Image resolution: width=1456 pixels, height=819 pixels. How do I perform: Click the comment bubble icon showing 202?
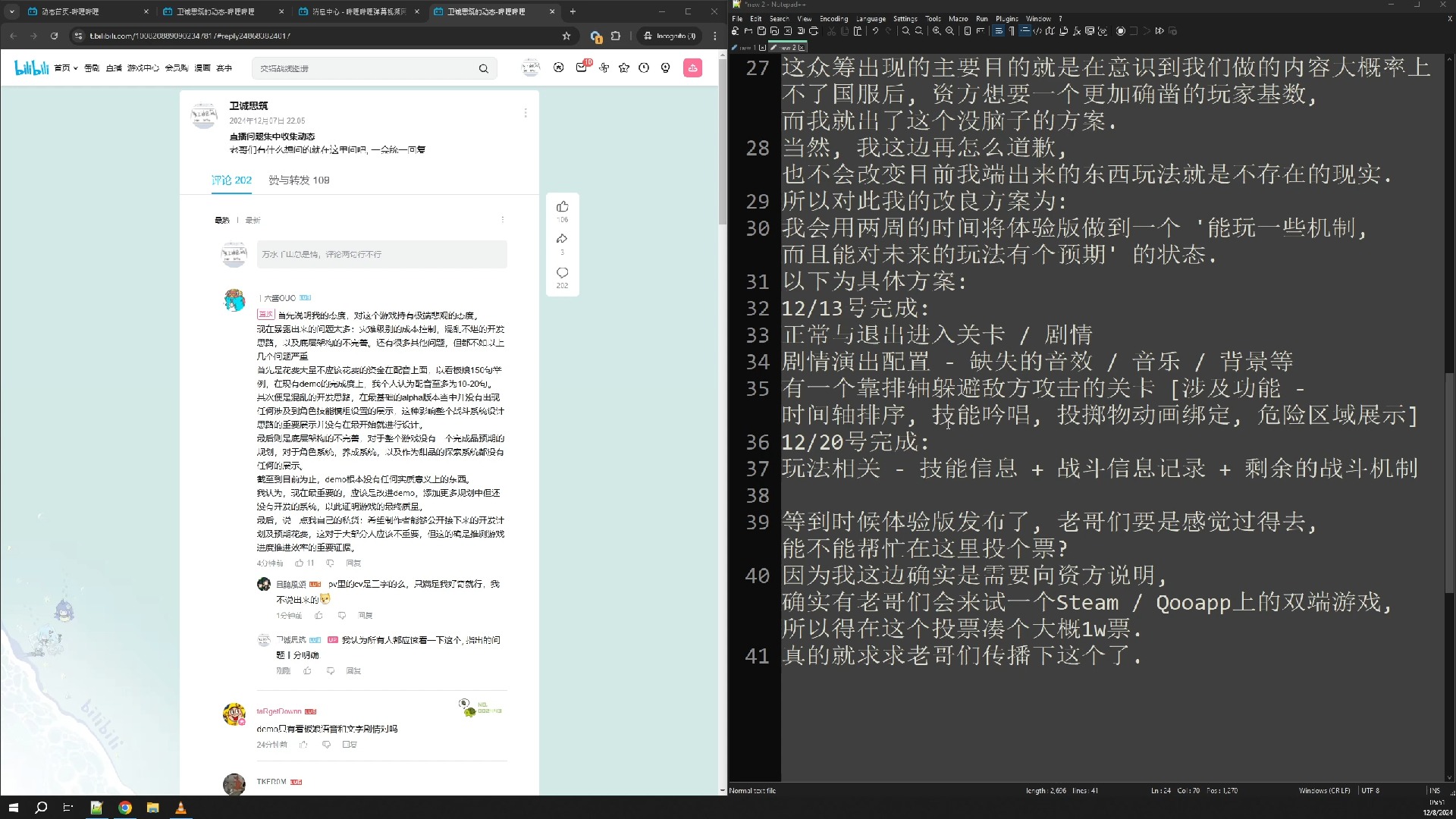coord(562,272)
